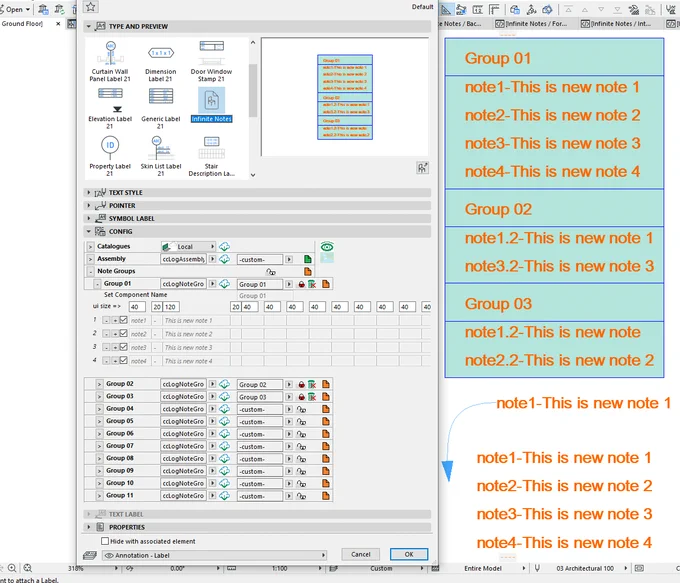
Task: Toggle the note3 checkbox
Action: tap(124, 347)
